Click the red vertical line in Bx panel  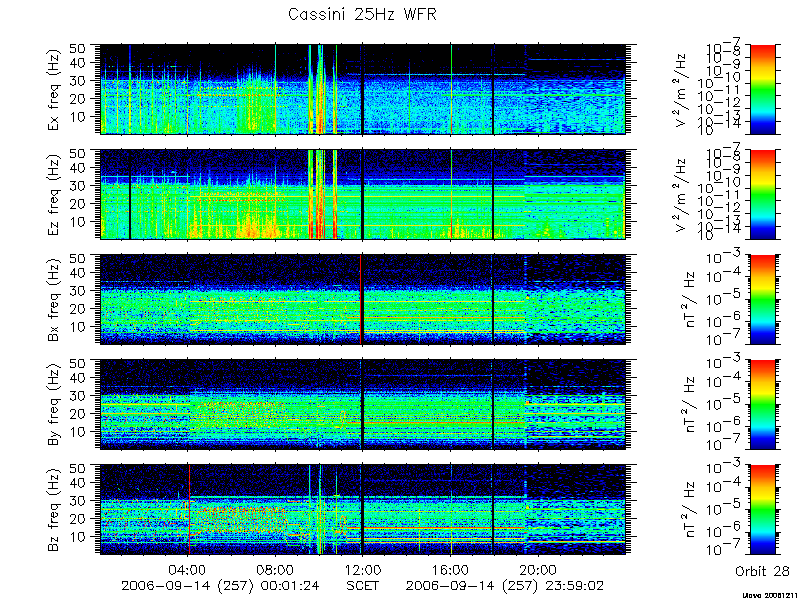[x=361, y=299]
